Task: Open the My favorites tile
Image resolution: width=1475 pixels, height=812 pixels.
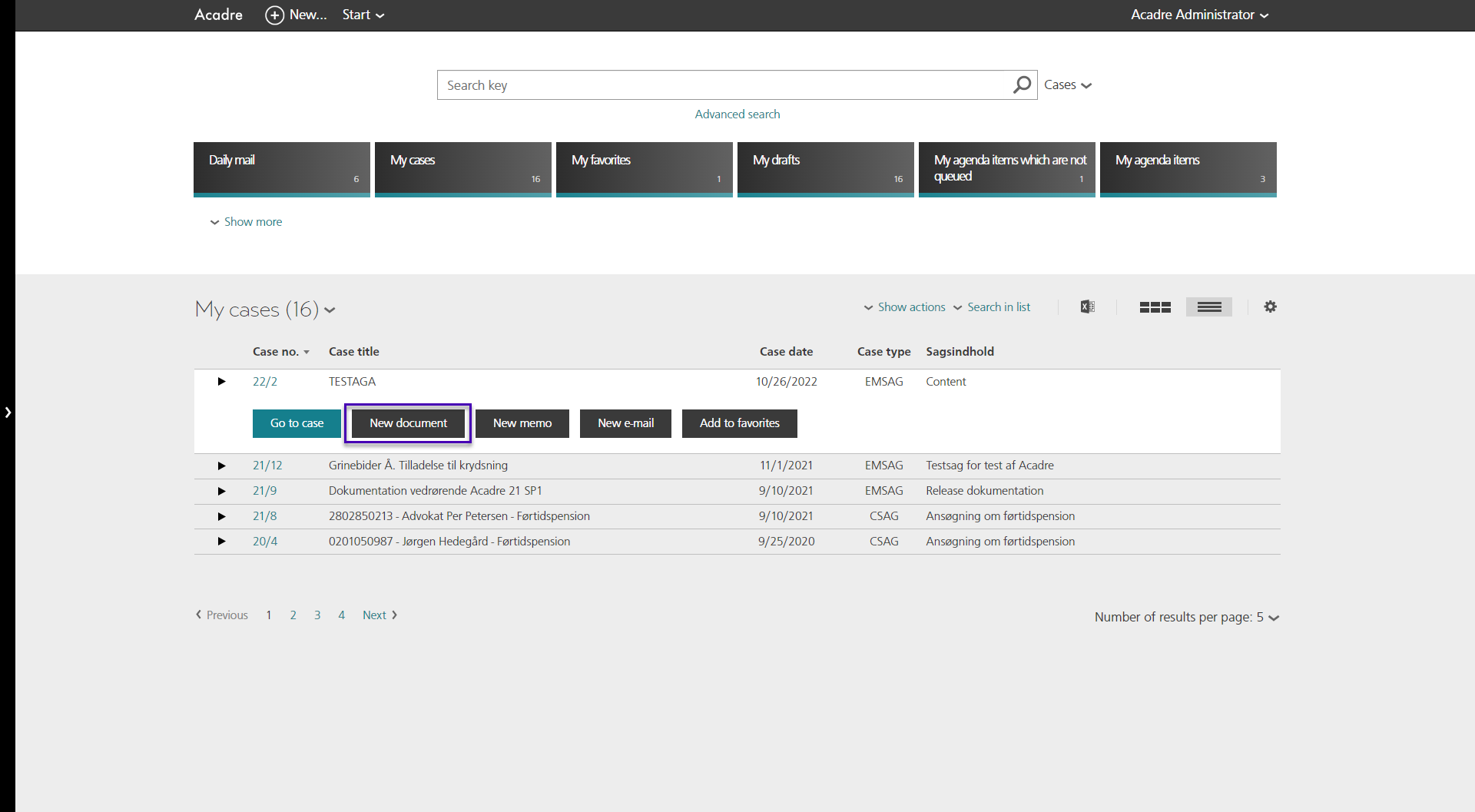Action: pos(645,169)
